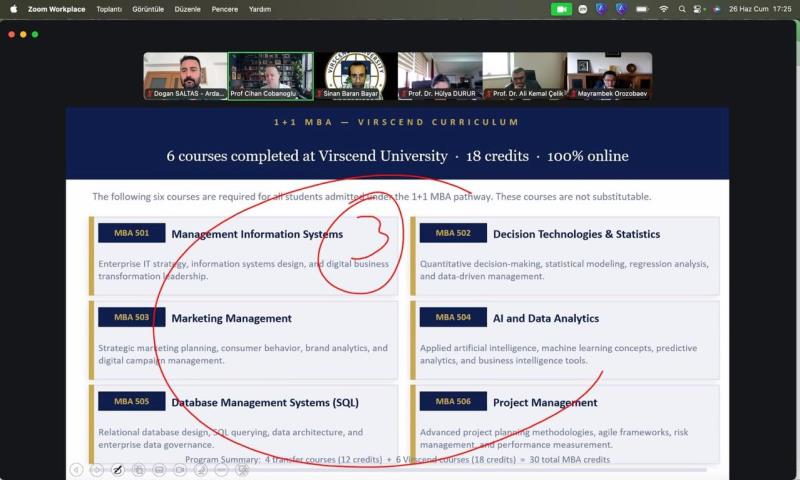This screenshot has height=480, width=800.
Task: Open the Zoom Workplace menu
Action: [x=57, y=9]
